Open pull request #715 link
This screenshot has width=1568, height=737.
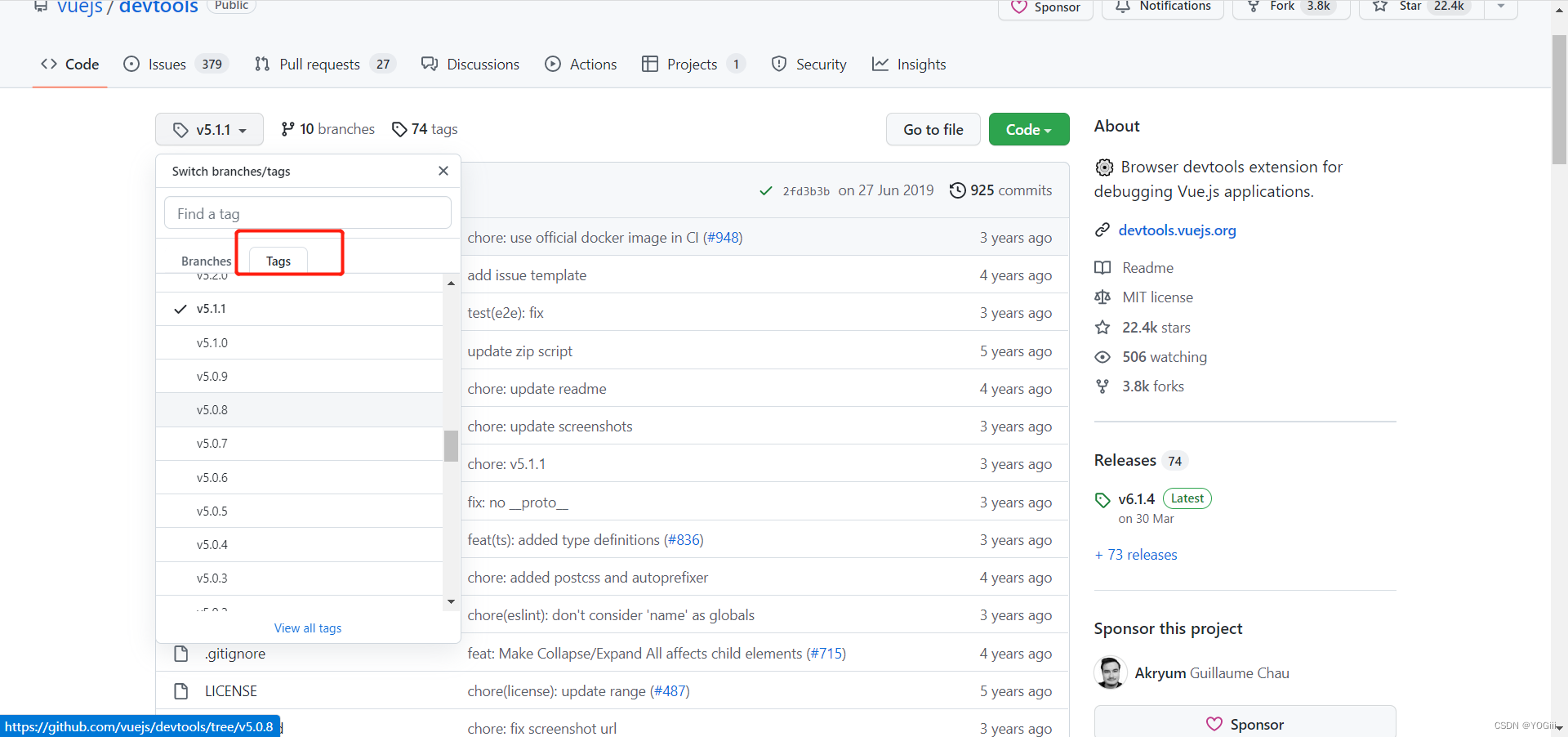[826, 654]
